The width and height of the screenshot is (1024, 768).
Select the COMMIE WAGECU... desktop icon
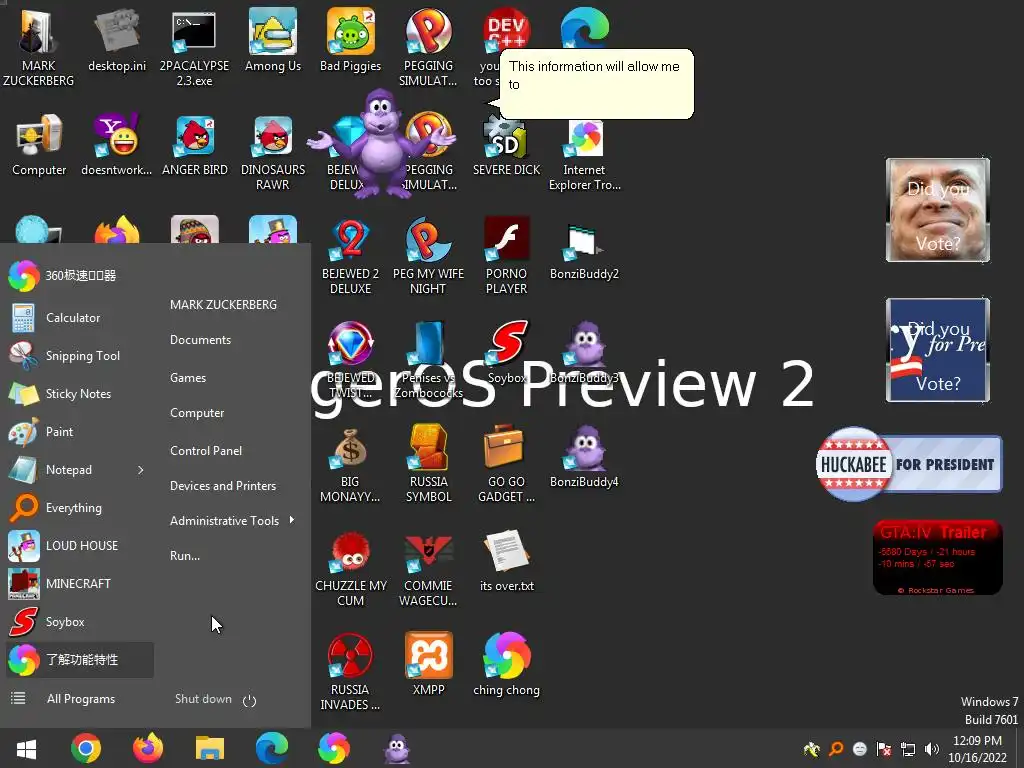coord(428,568)
